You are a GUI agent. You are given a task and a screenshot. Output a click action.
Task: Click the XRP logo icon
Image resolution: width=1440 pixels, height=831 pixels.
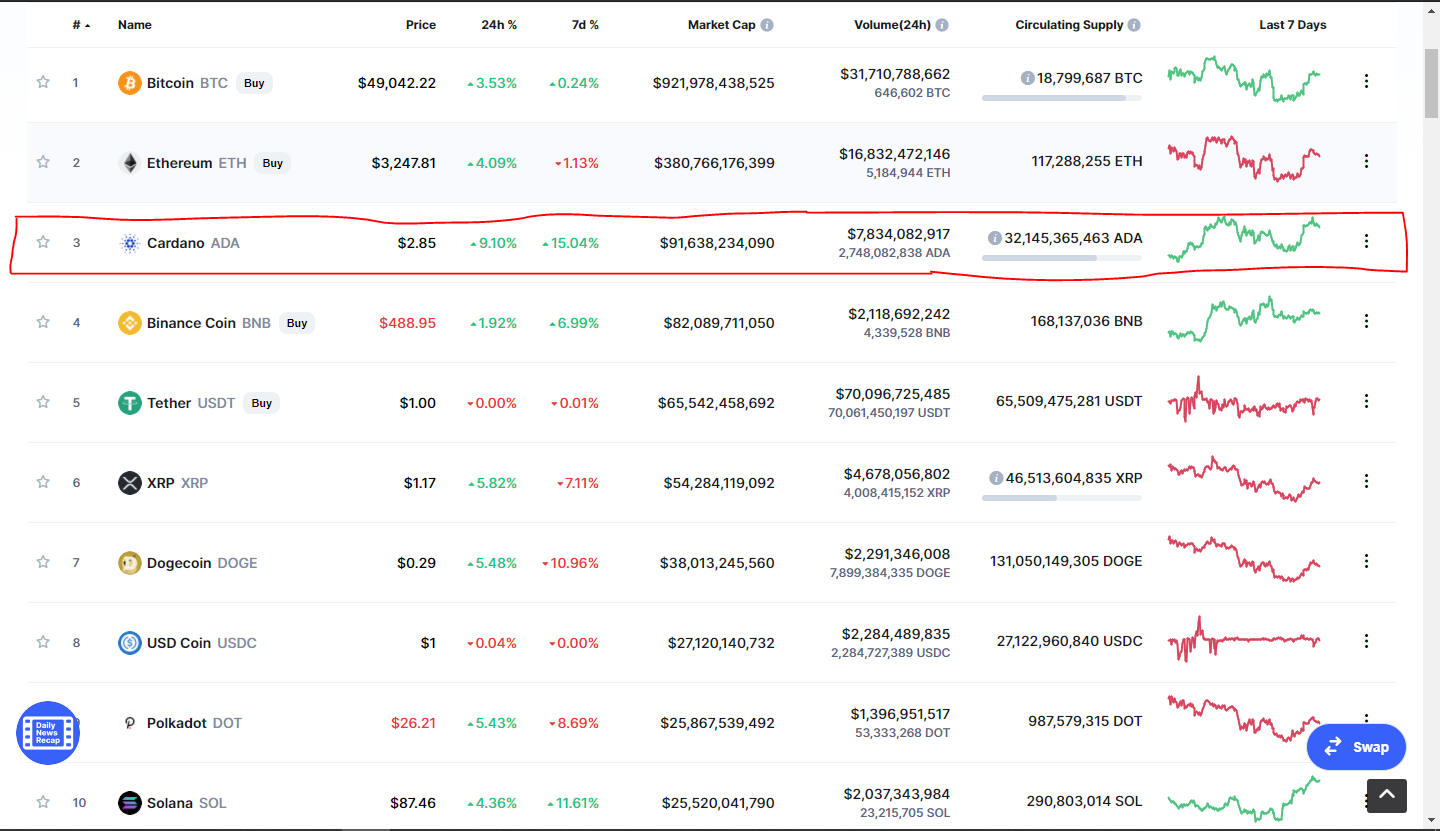(x=130, y=483)
